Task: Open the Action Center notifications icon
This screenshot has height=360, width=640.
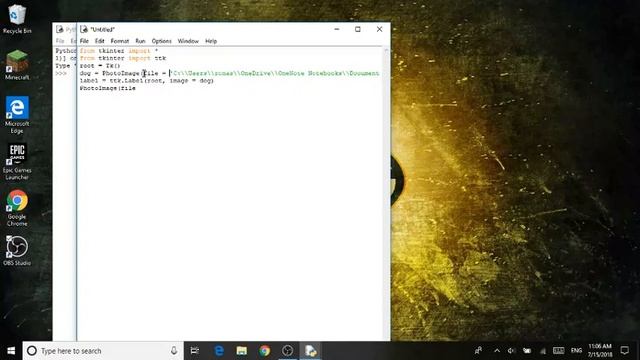Action: (x=624, y=351)
